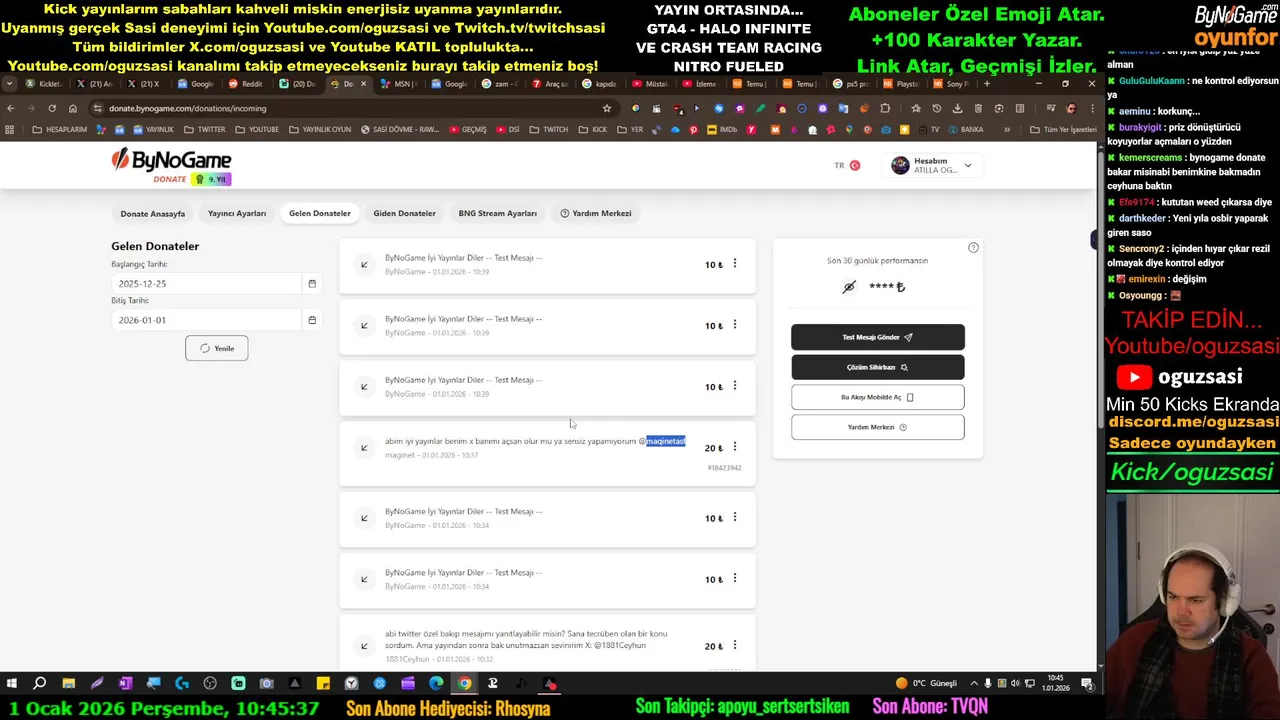This screenshot has width=1280, height=720.
Task: Open calendar picker for Bitiş Tarihi
Action: pyautogui.click(x=312, y=320)
